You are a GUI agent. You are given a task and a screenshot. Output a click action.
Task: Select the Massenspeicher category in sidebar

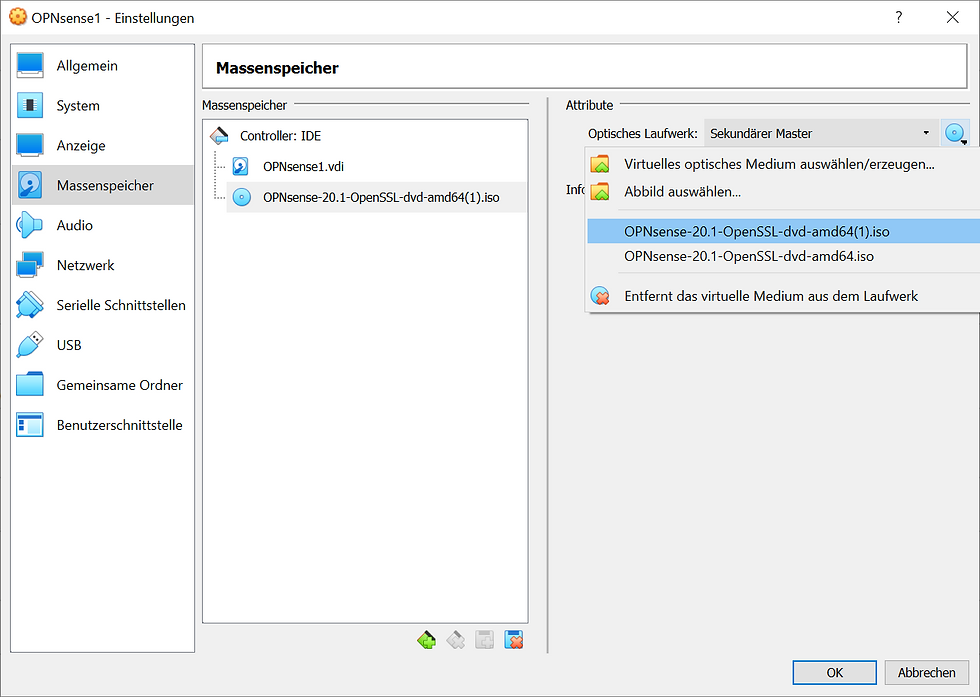[102, 185]
